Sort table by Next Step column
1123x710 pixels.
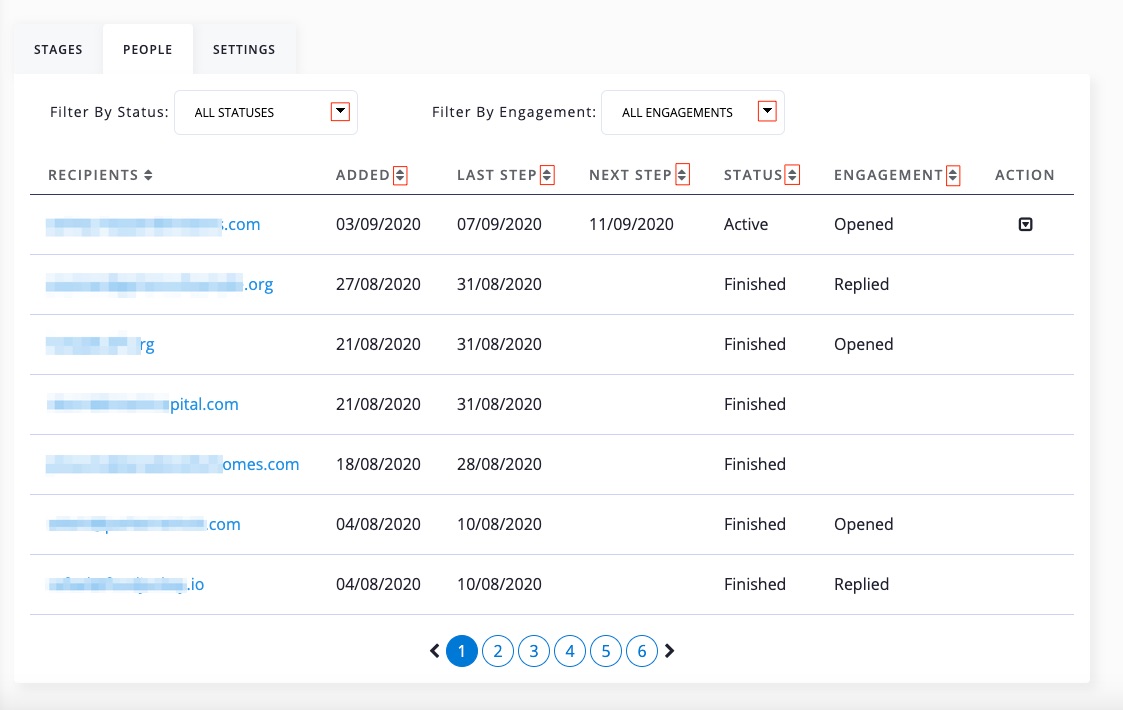tap(682, 175)
